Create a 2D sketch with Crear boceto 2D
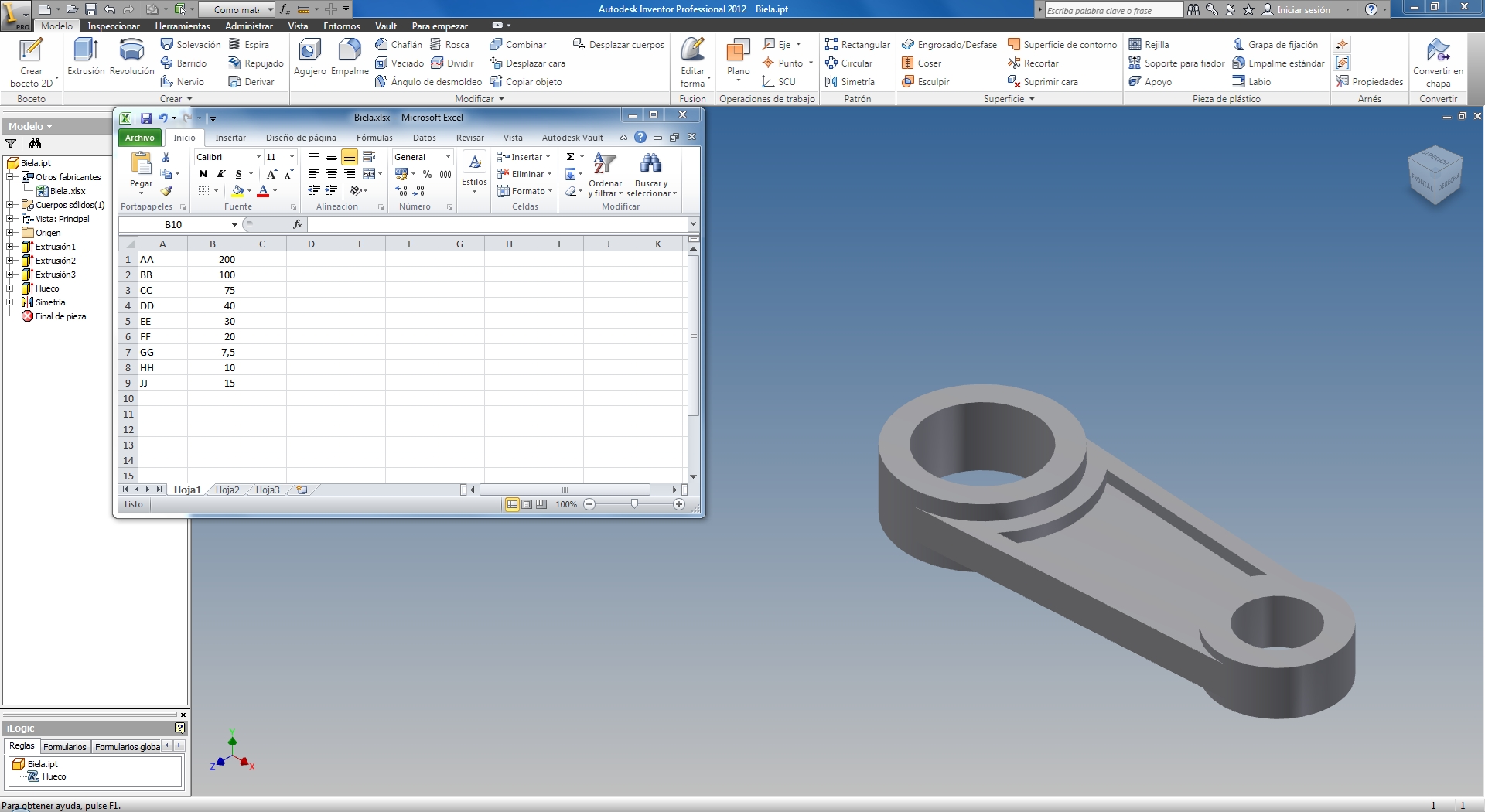The width and height of the screenshot is (1485, 812). [x=31, y=63]
